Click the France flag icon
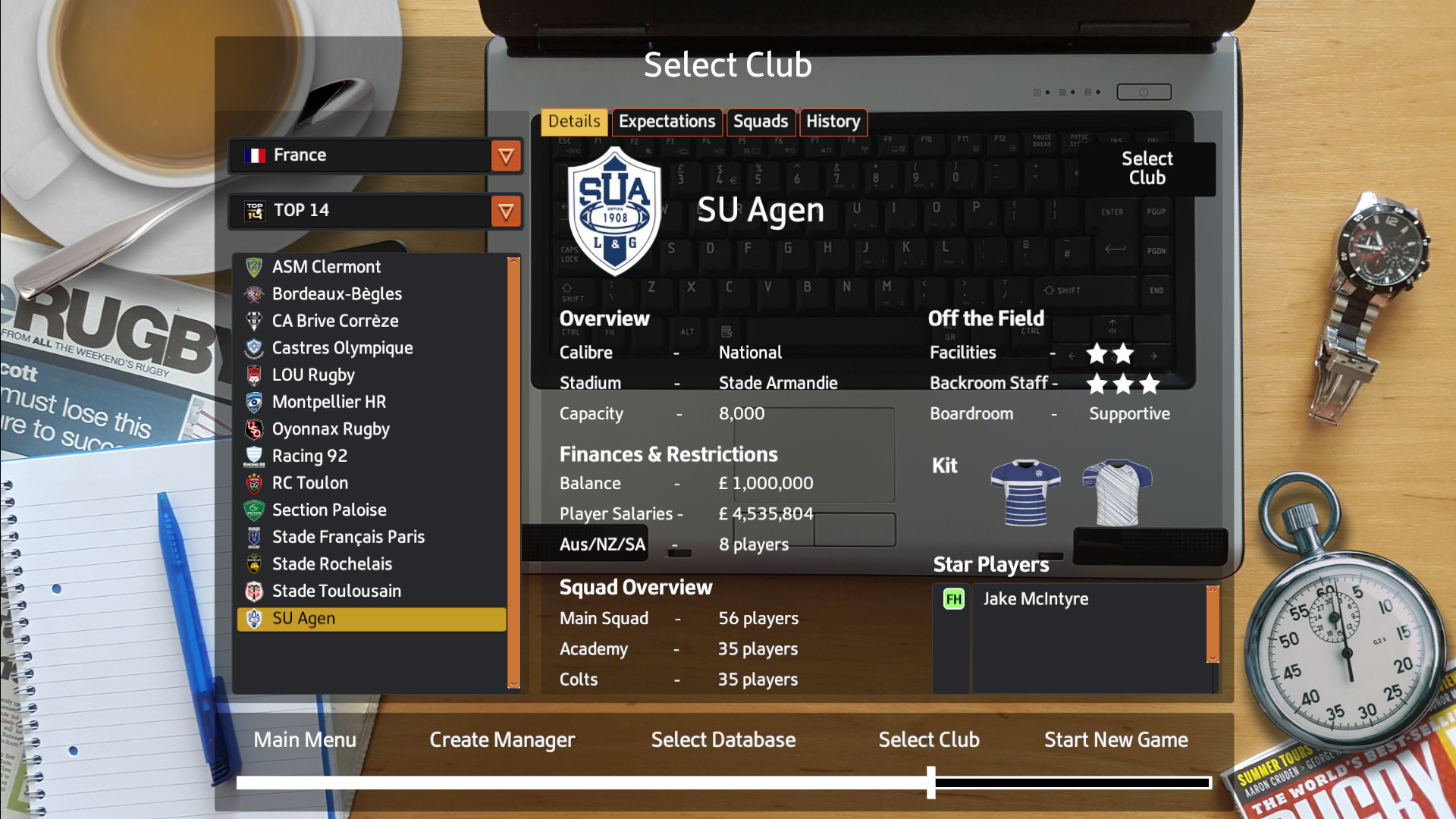This screenshot has height=819, width=1456. 256,155
